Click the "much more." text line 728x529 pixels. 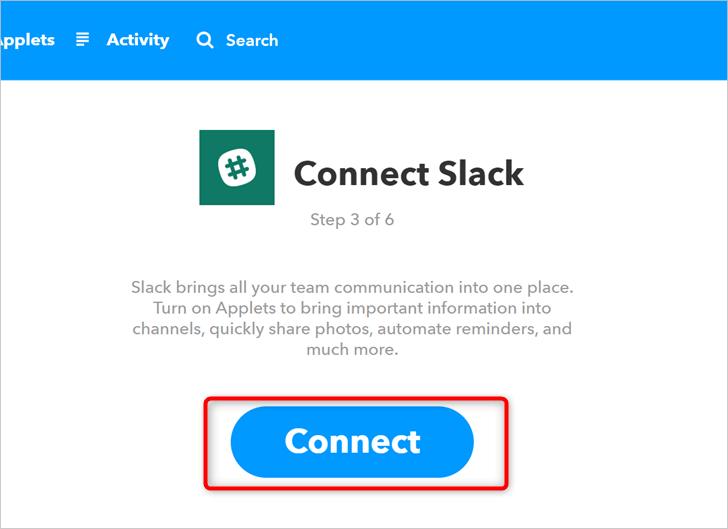352,350
